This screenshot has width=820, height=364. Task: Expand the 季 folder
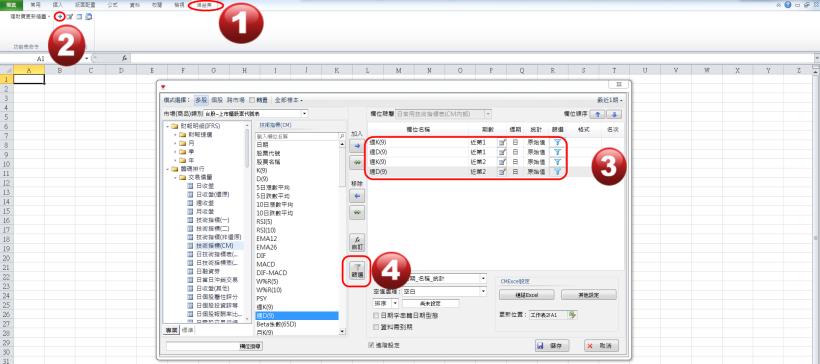click(x=176, y=152)
